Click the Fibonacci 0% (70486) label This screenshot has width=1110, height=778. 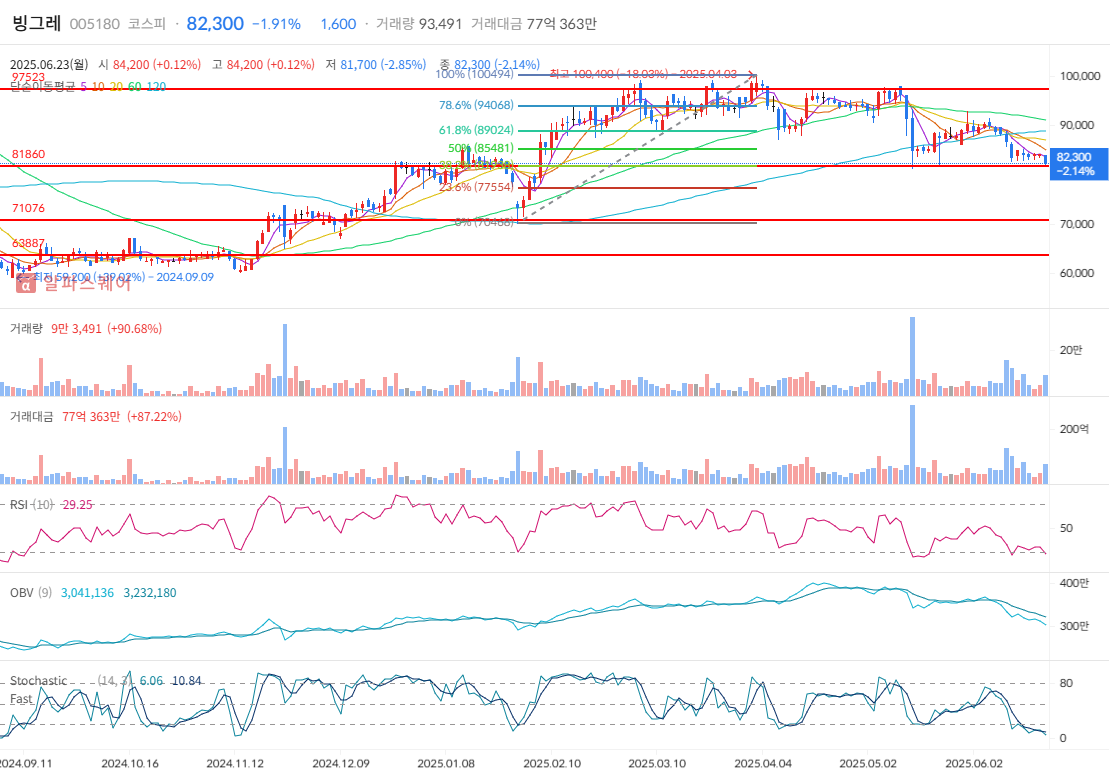(484, 222)
